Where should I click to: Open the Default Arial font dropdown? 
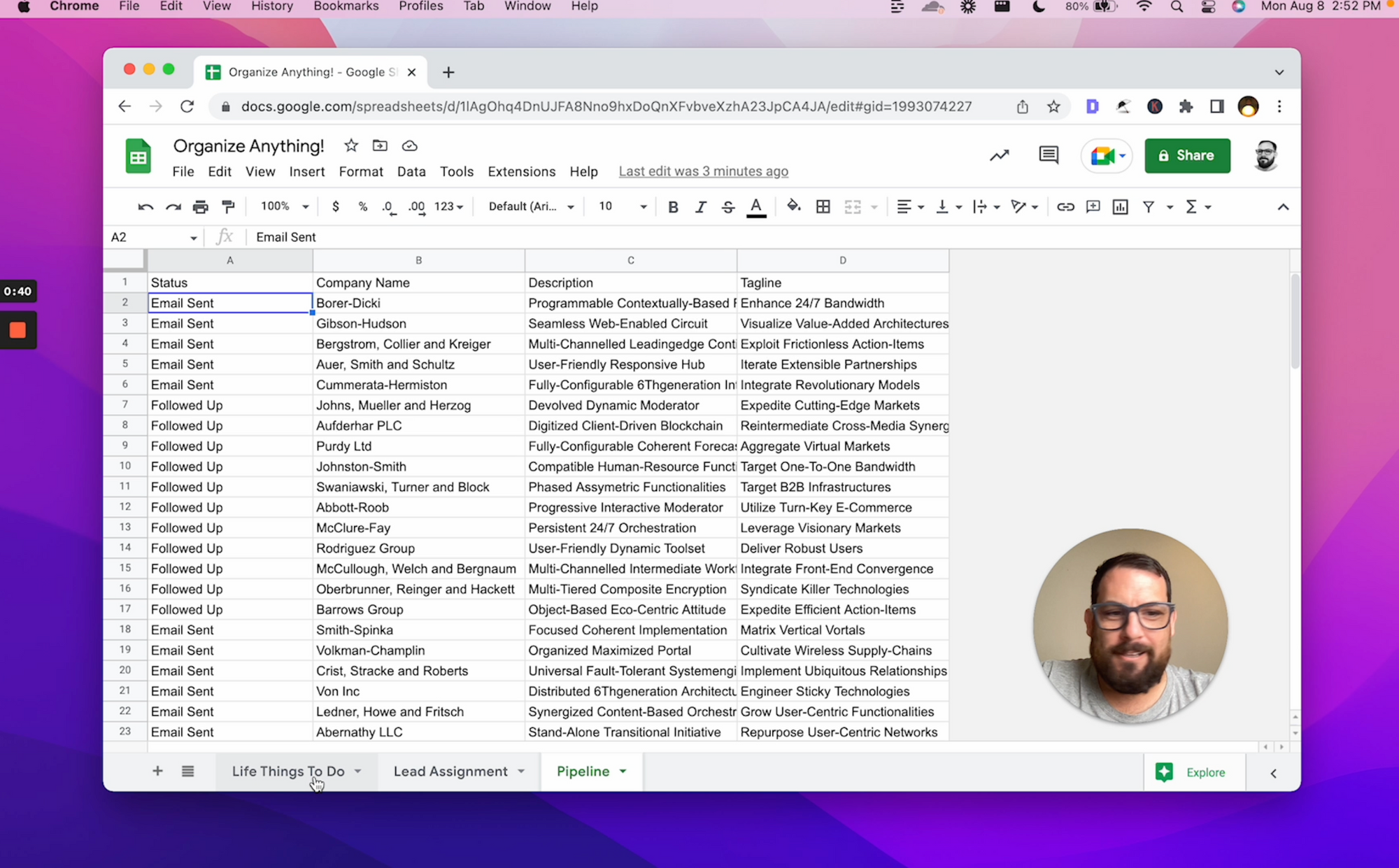click(x=531, y=206)
